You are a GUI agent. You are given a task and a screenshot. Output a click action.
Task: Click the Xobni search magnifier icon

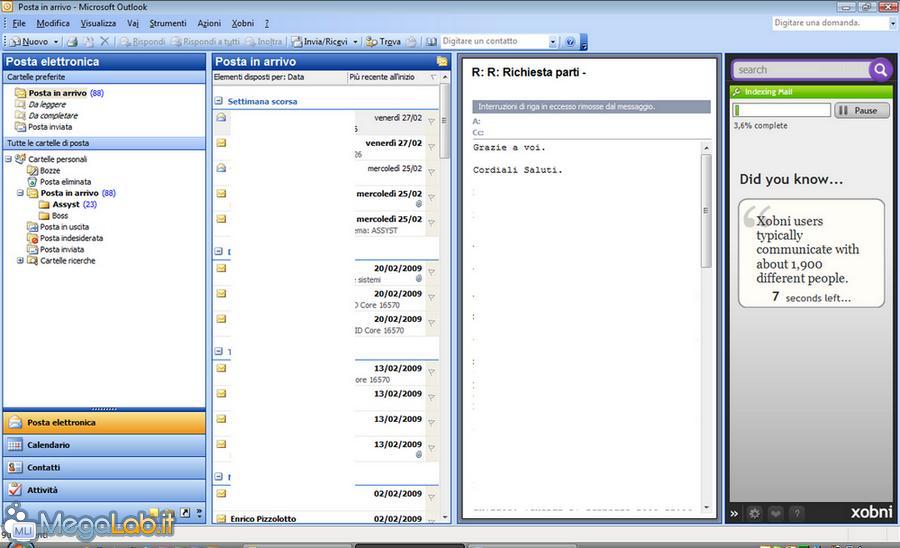tap(880, 70)
